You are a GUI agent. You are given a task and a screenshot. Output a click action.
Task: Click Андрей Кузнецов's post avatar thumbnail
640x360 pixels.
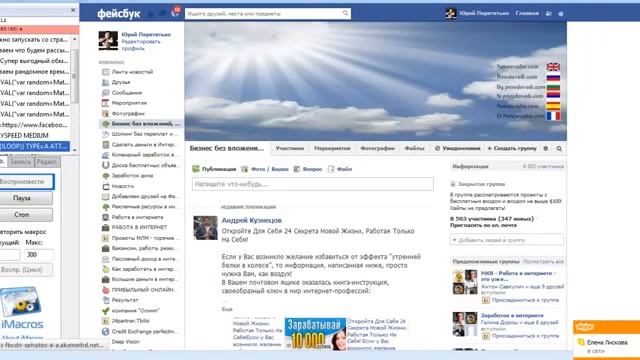[205, 228]
